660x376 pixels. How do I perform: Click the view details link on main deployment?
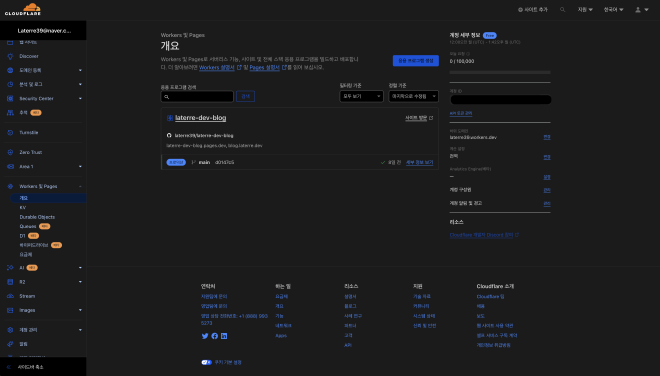(419, 163)
